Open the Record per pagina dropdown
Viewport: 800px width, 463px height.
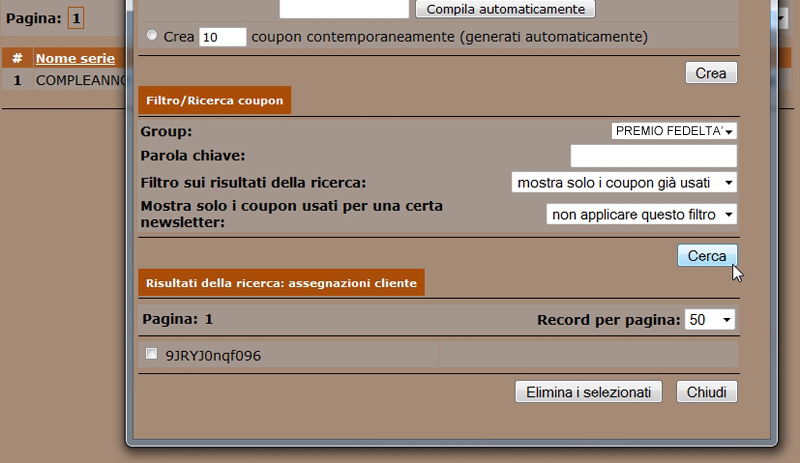point(710,320)
